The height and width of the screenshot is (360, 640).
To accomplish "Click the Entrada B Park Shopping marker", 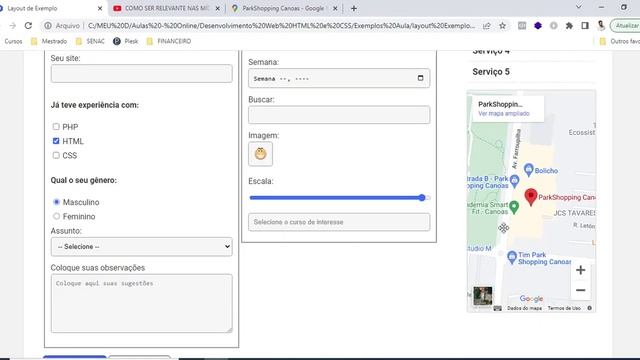I will pos(514,180).
